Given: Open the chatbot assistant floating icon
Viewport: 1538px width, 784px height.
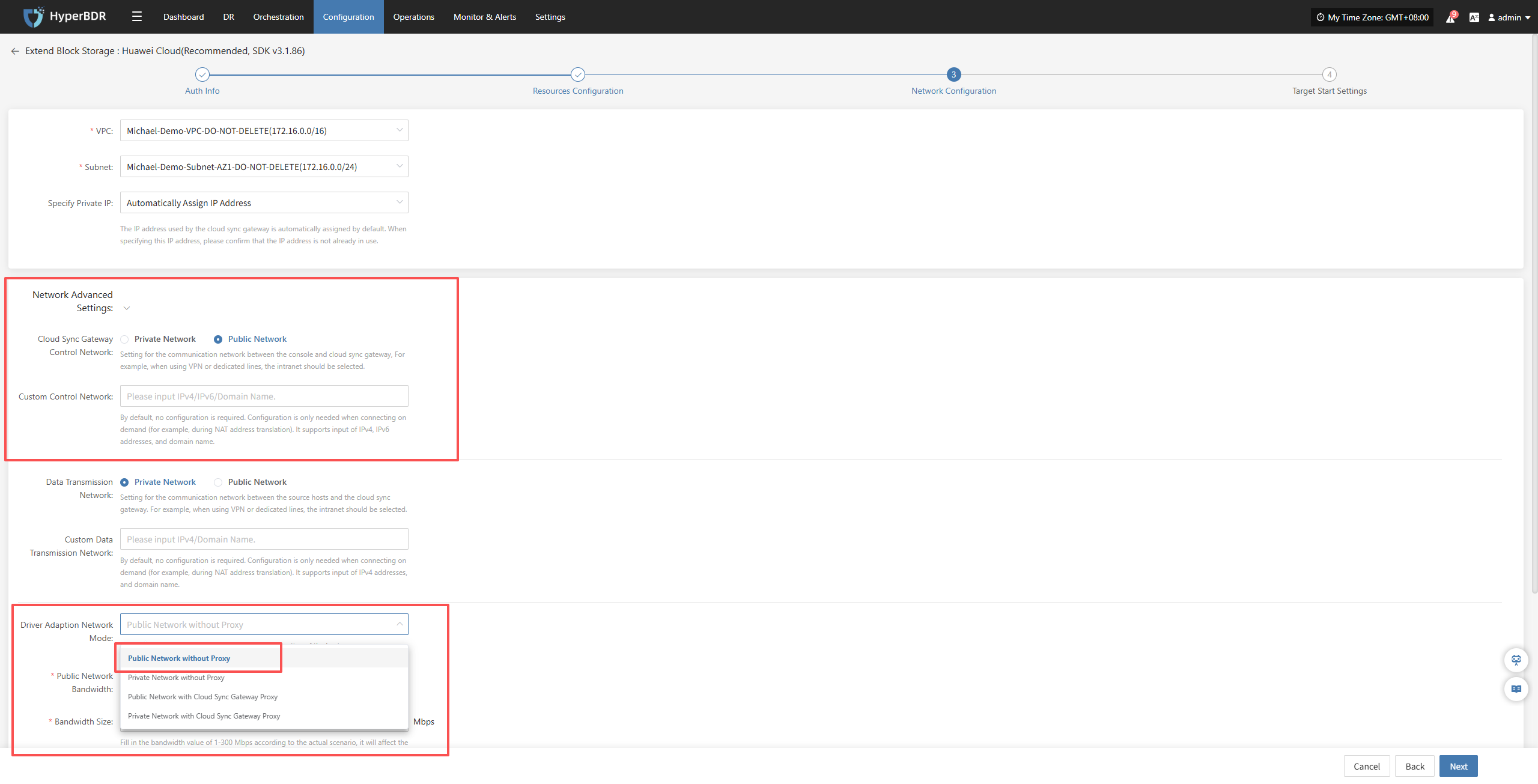Looking at the screenshot, I should (1516, 660).
